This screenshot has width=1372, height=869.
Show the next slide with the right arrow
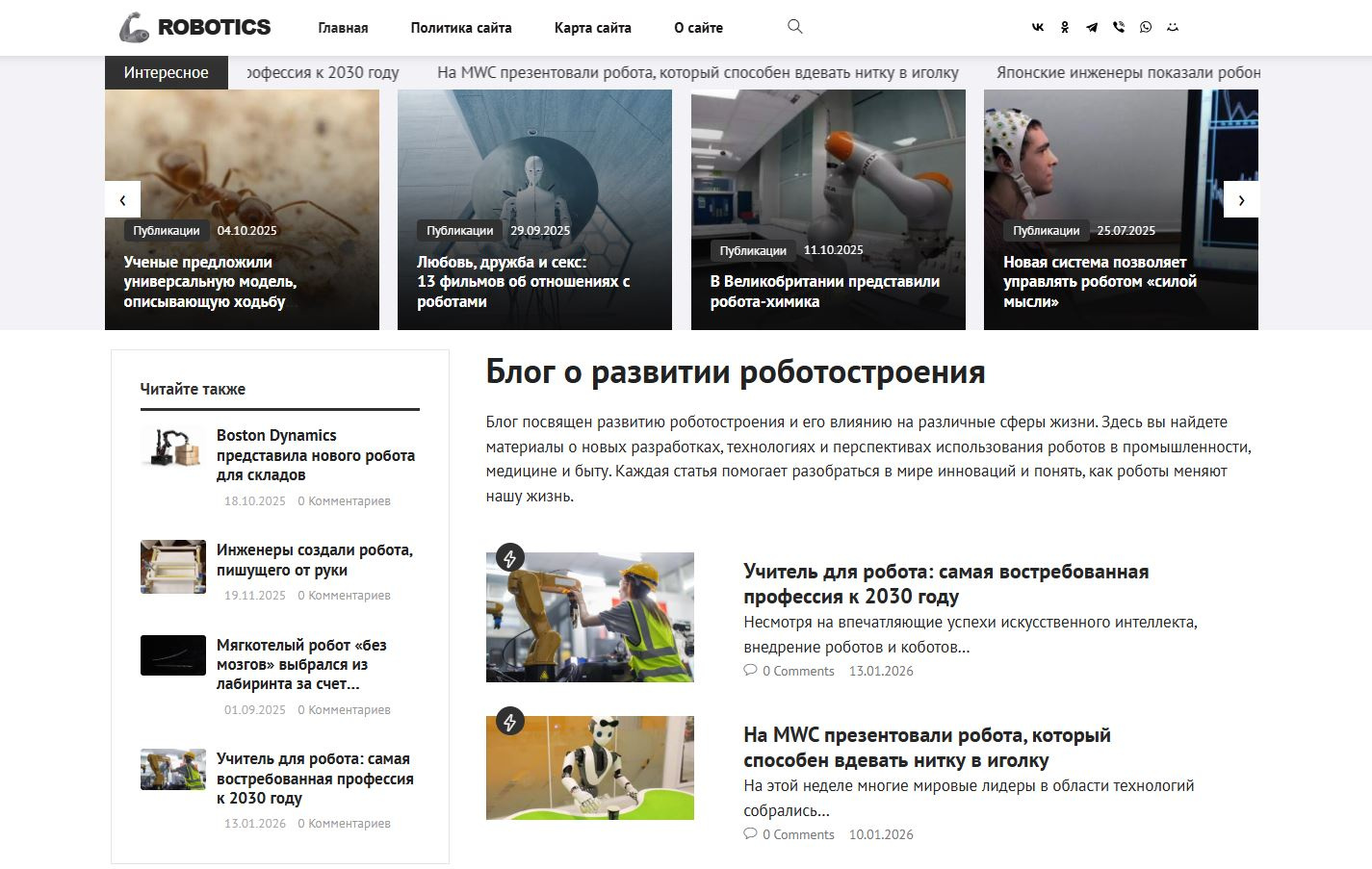tap(1241, 199)
